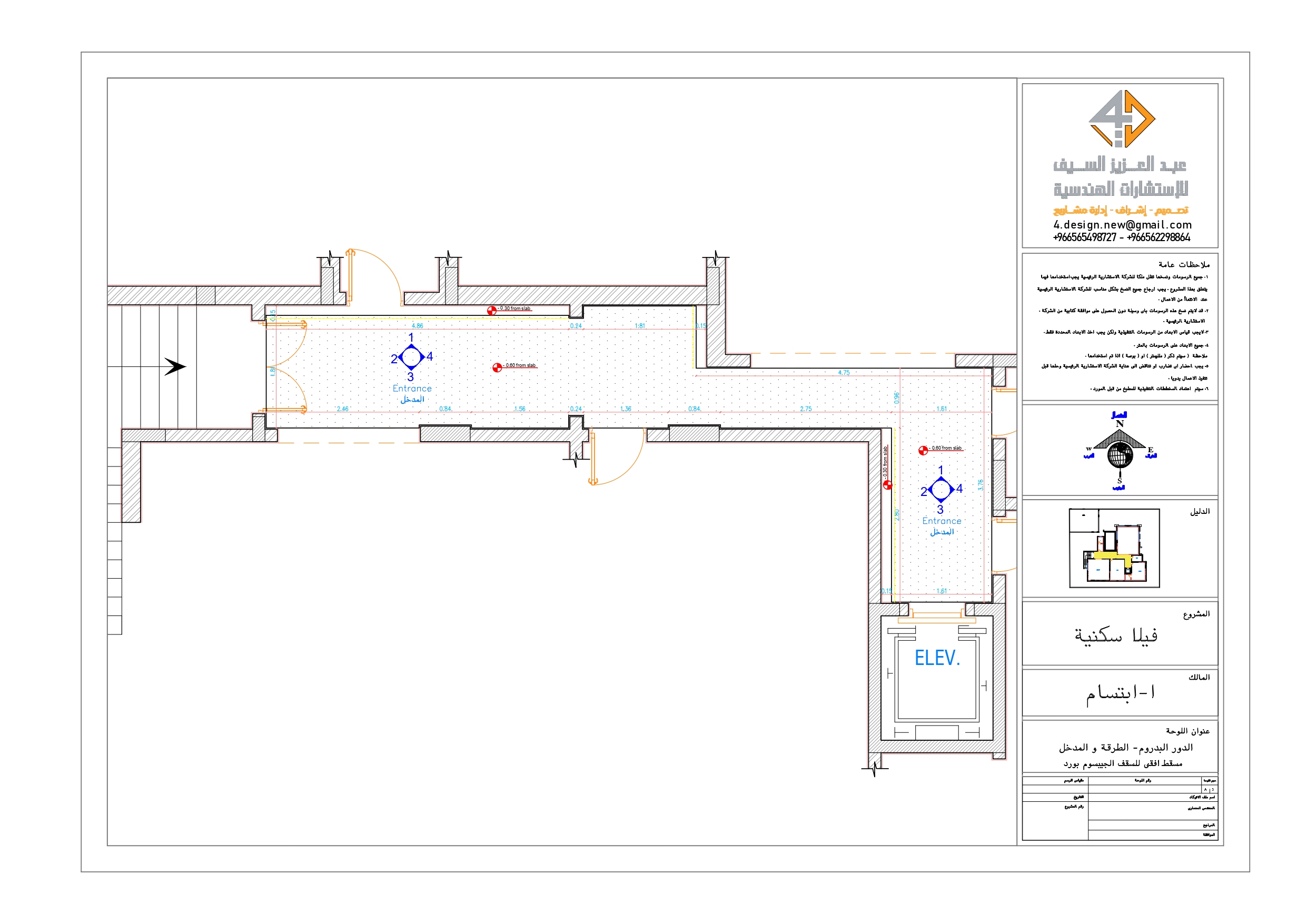Viewport: 1307px width, 924px height.
Task: Select the red "-0.30 from slab" level marker
Action: 493,311
